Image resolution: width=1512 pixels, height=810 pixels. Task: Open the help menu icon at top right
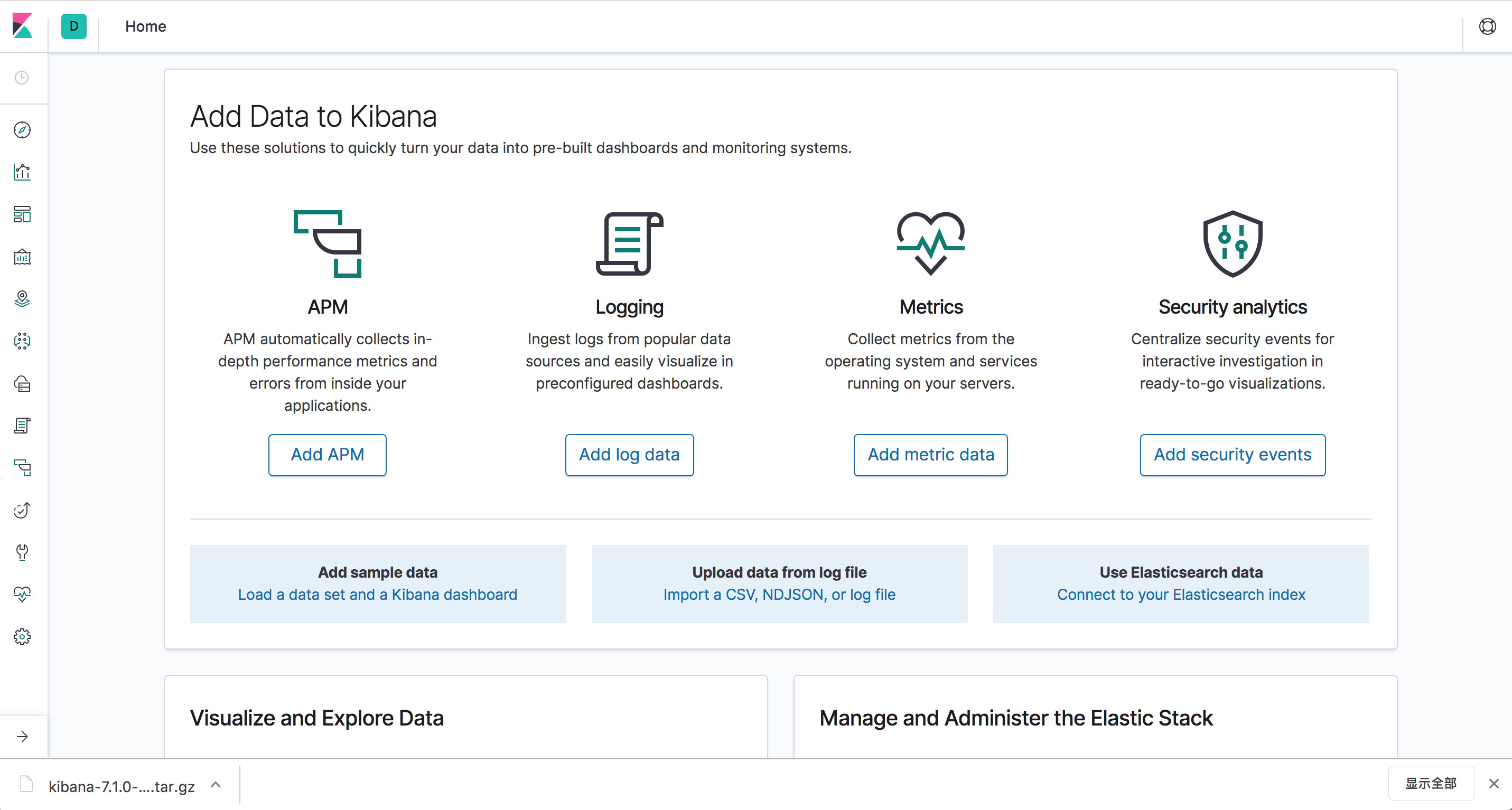tap(1487, 26)
